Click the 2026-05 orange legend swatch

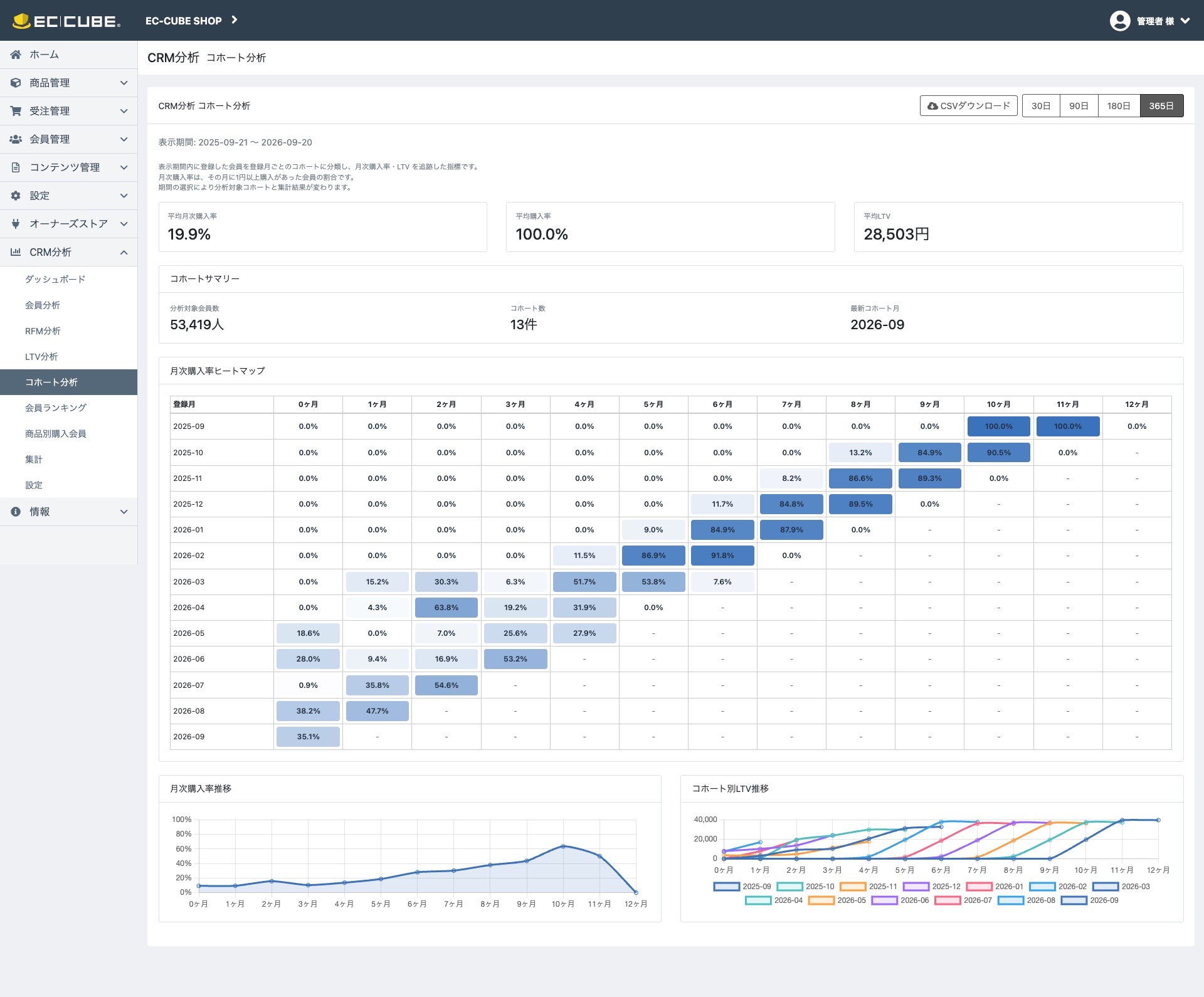coord(821,900)
